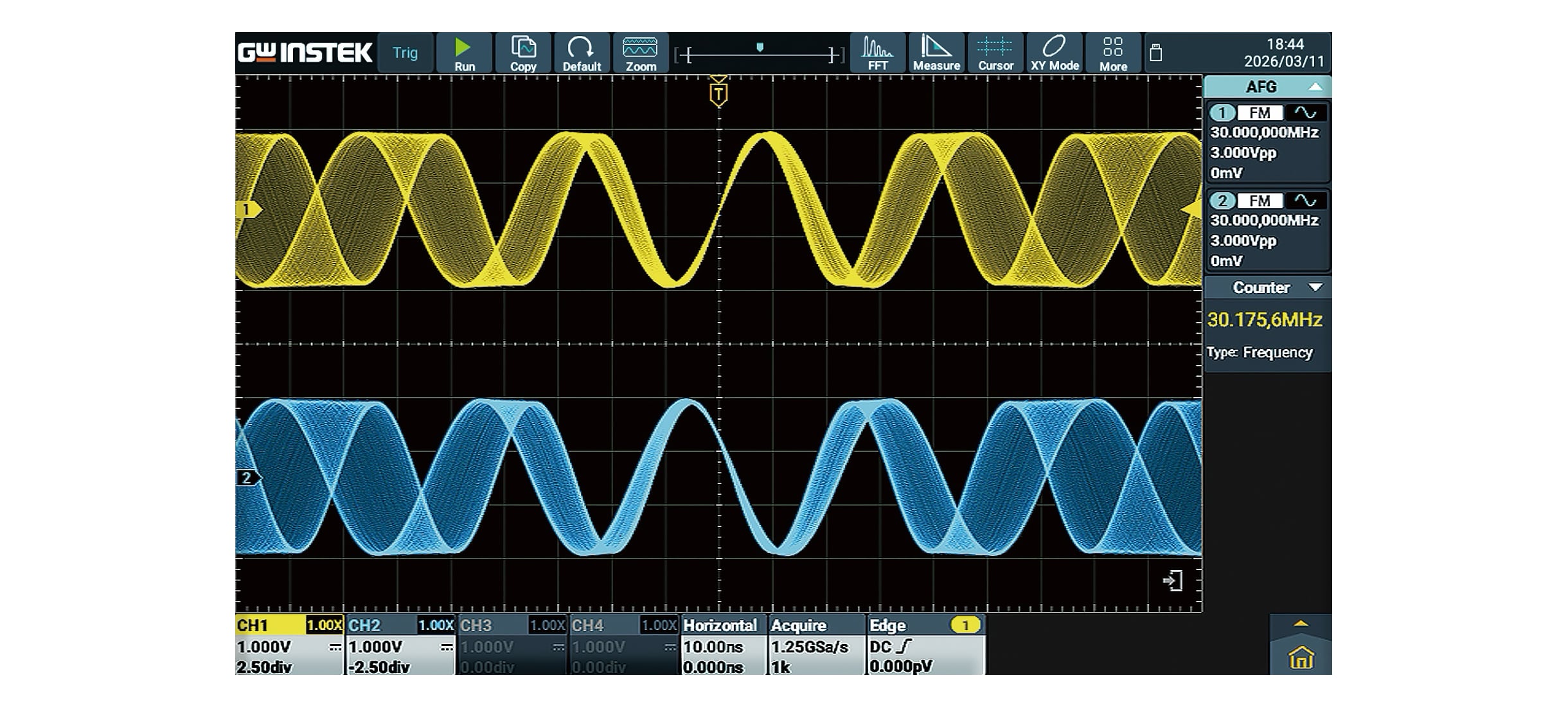This screenshot has height=707, width=1568.
Task: Click the clock showing 18:44
Action: pos(1285,44)
